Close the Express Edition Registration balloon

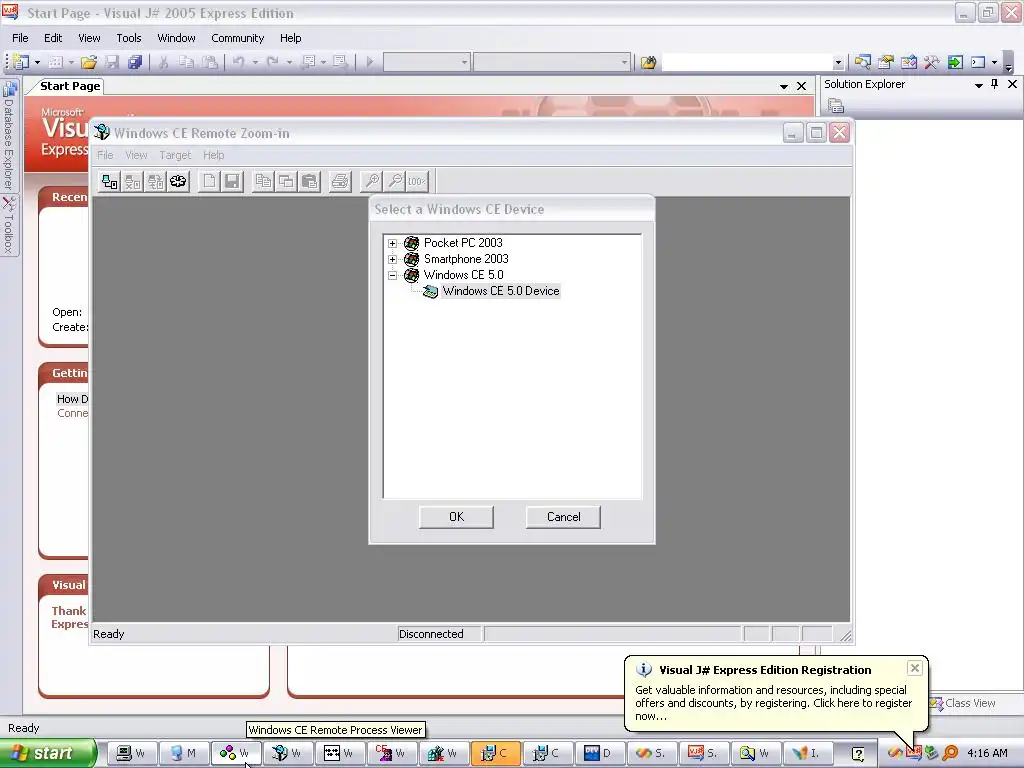click(914, 667)
